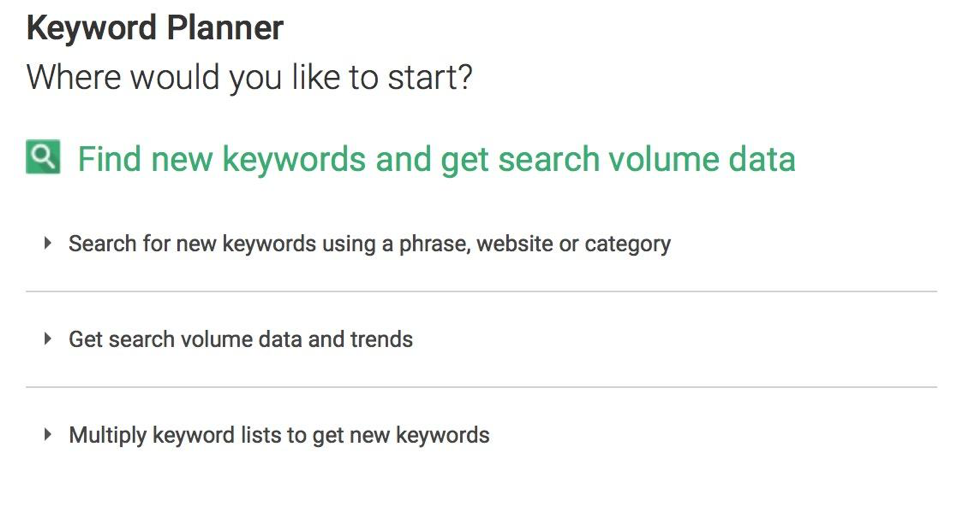Choose "Multiply keyword lists to get new keywords"
Viewport: 975px width, 506px height.
pos(279,435)
